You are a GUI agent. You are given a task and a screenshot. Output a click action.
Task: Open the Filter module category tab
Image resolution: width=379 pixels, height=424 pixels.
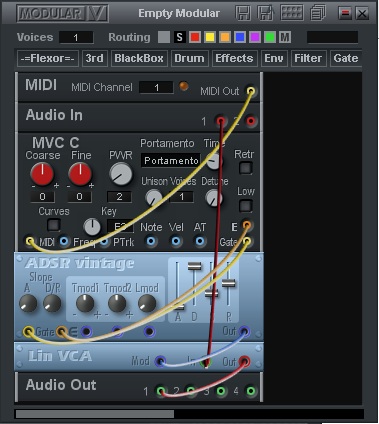click(308, 58)
